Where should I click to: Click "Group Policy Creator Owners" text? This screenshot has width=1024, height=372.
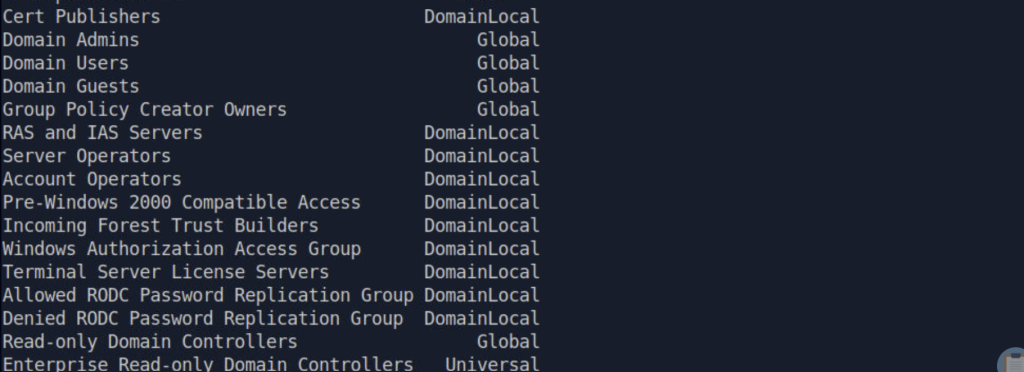[x=144, y=110]
